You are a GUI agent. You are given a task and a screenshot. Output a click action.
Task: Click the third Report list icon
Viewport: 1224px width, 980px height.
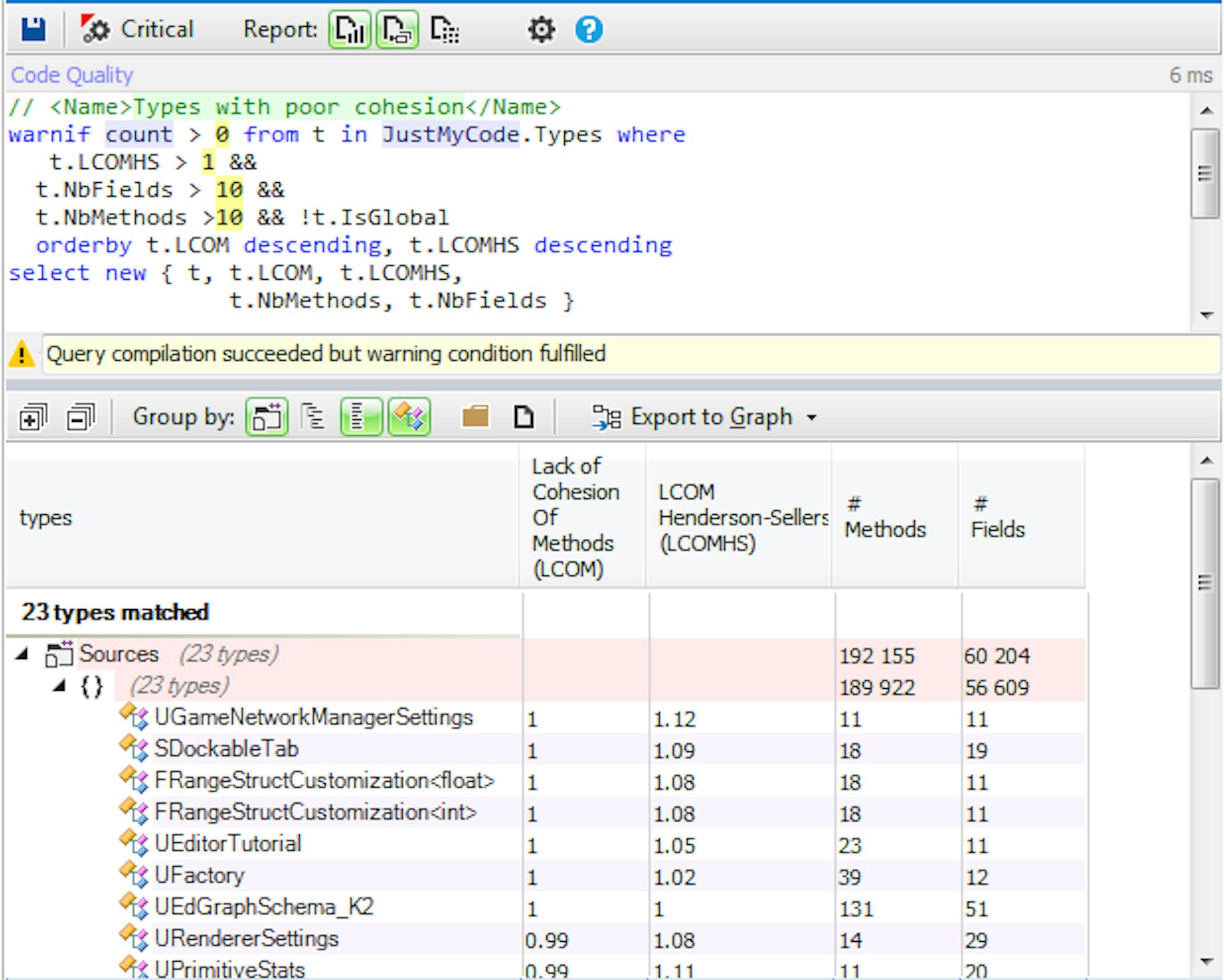coord(444,29)
